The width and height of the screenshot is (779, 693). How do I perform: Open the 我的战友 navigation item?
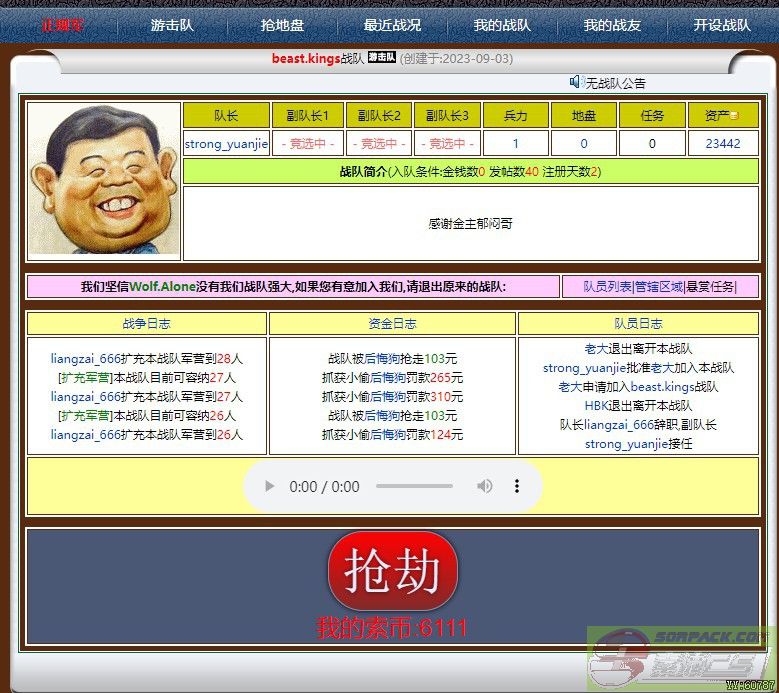coord(612,25)
